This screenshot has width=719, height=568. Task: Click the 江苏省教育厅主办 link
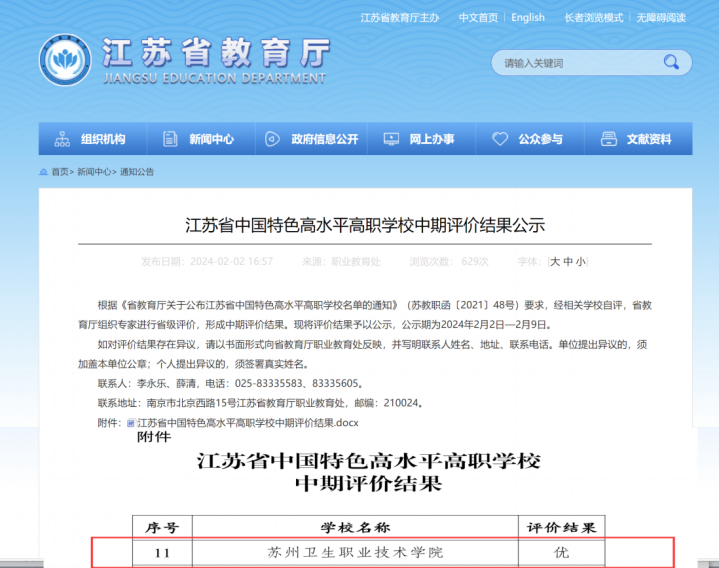point(400,18)
